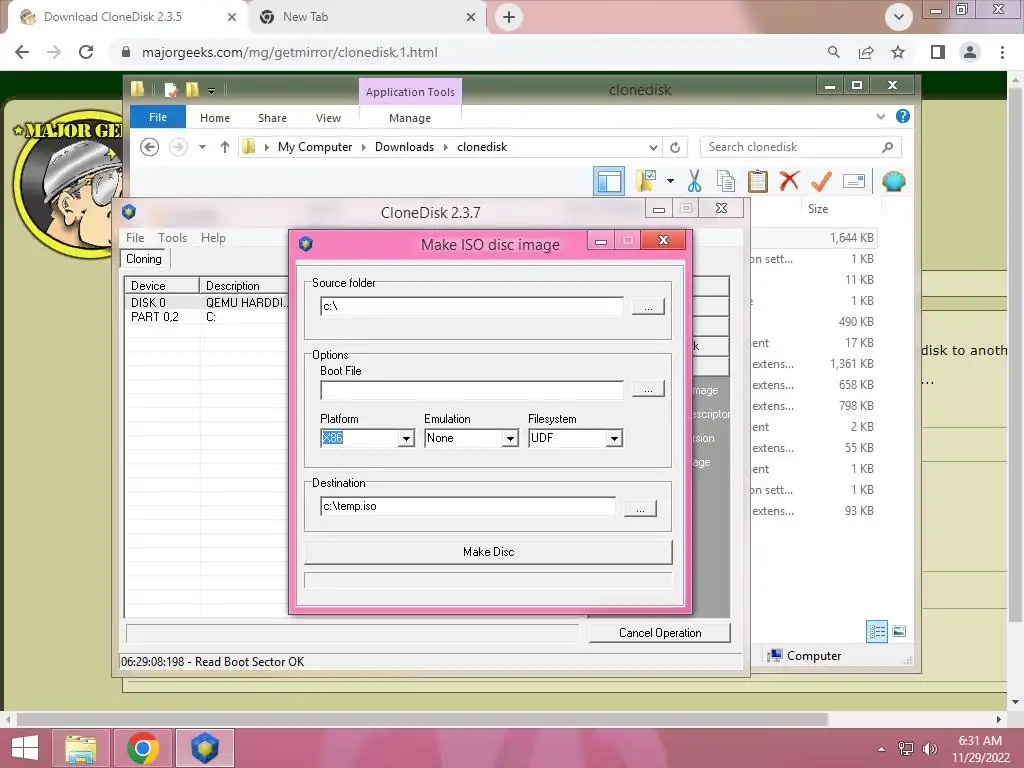
Task: Click the orange checkmark Properties icon
Action: coord(821,181)
